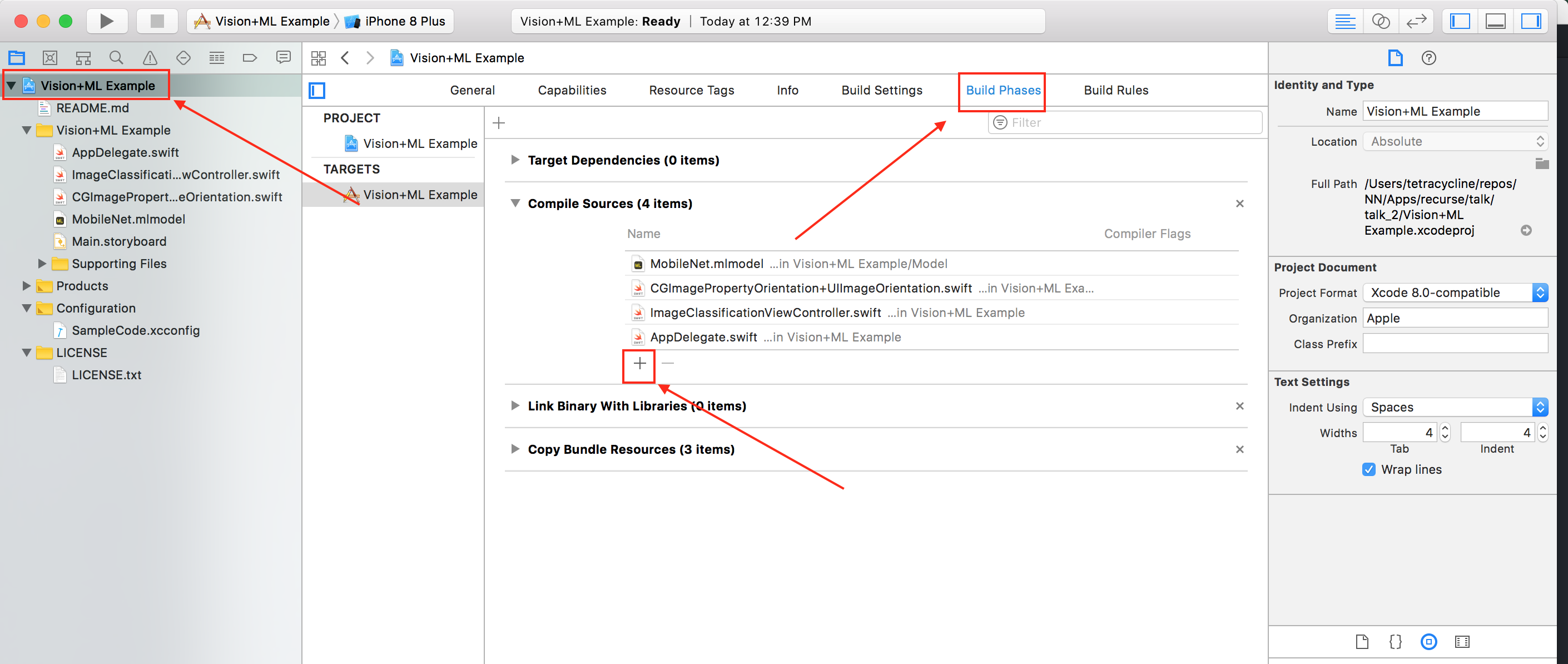Delete the Compile Sources phase

point(1239,204)
